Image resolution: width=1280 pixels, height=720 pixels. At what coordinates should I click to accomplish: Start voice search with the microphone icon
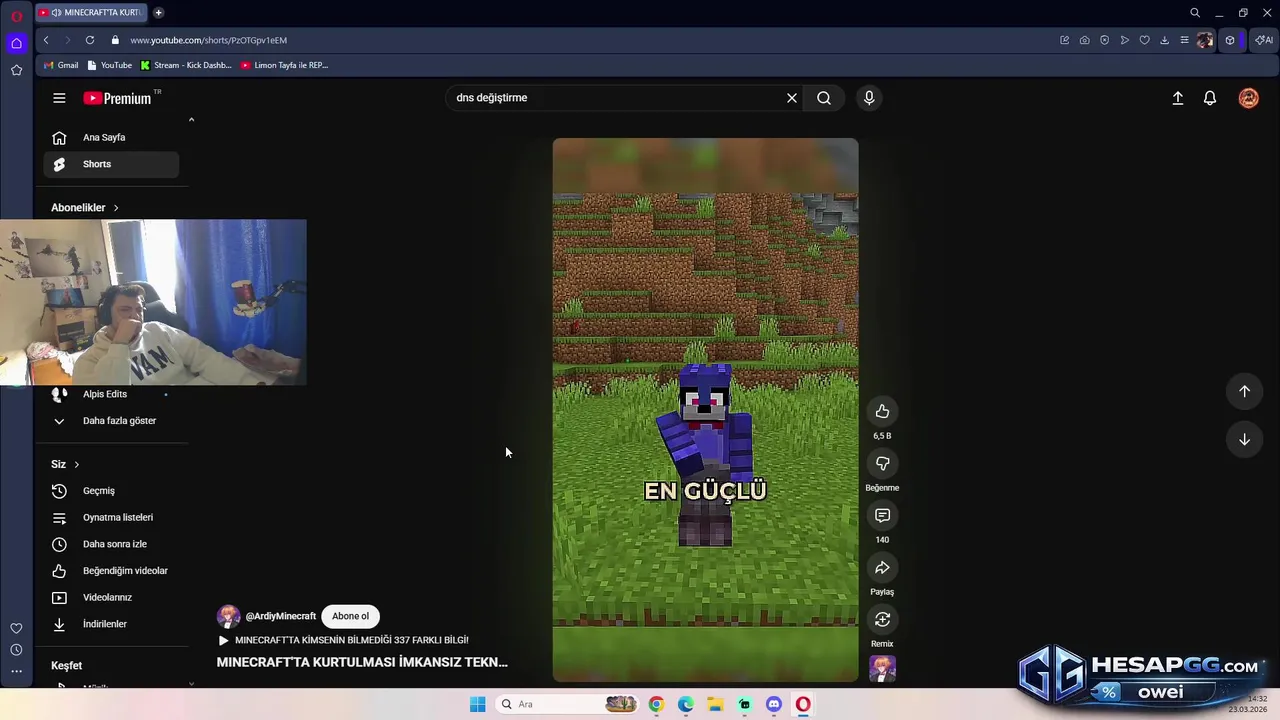tap(869, 98)
